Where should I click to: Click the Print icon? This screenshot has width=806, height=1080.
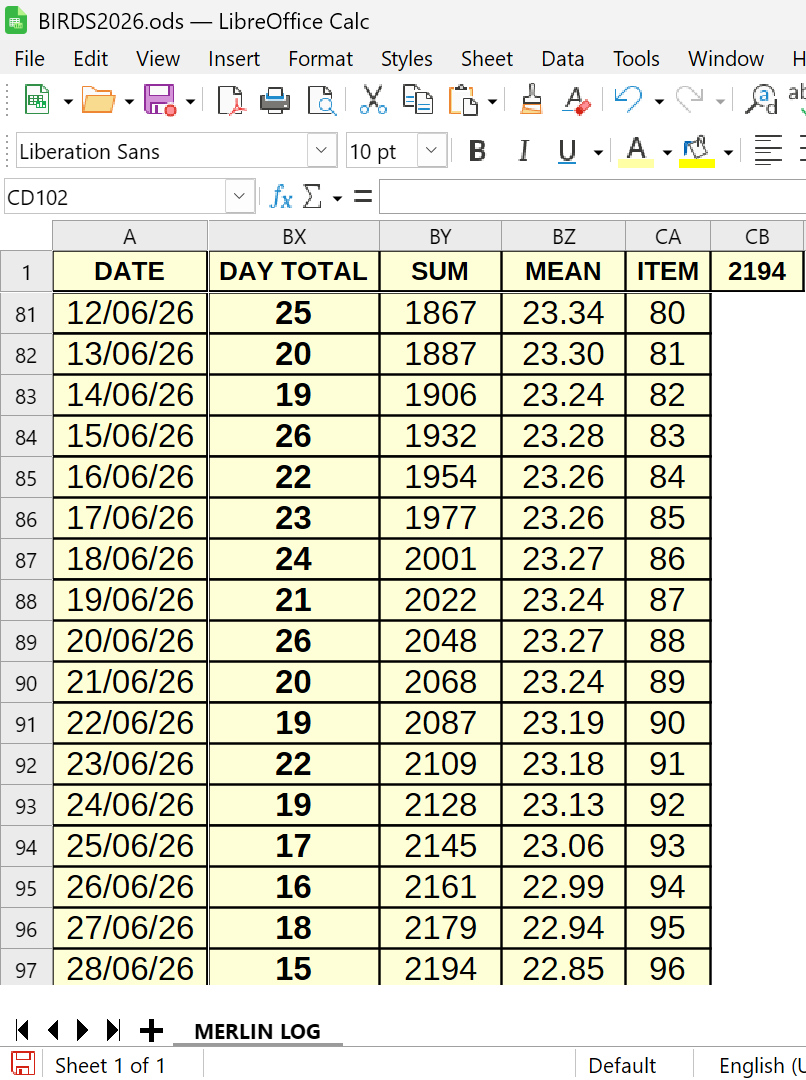coord(275,100)
